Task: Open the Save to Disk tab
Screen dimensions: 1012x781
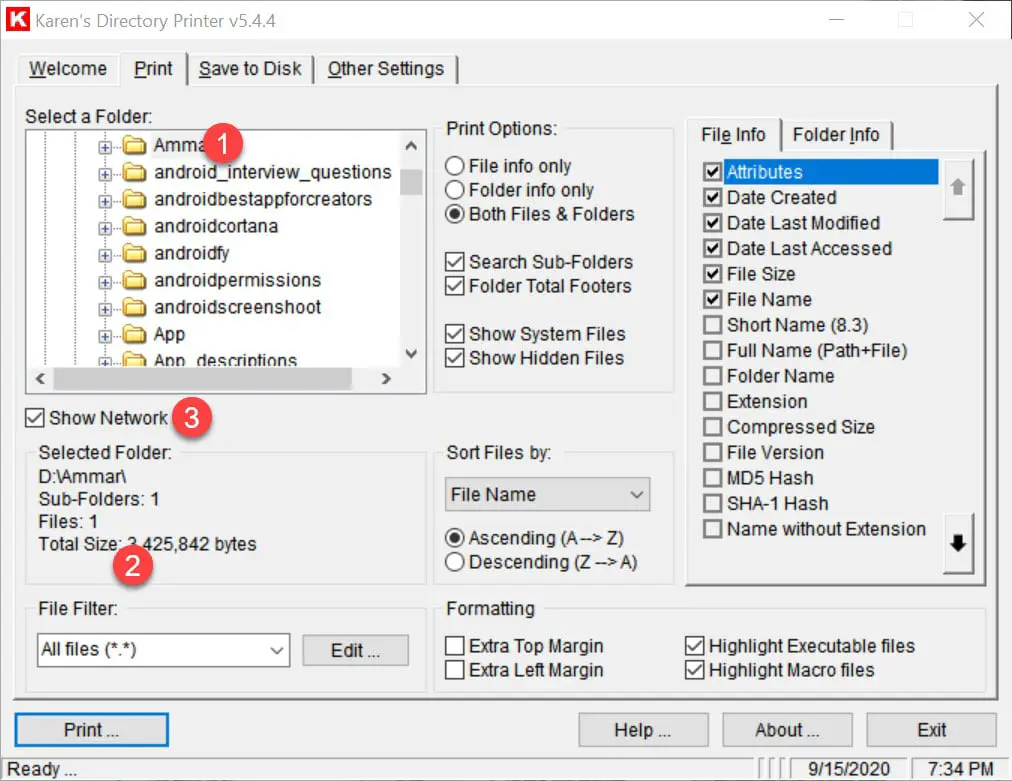Action: click(x=250, y=69)
